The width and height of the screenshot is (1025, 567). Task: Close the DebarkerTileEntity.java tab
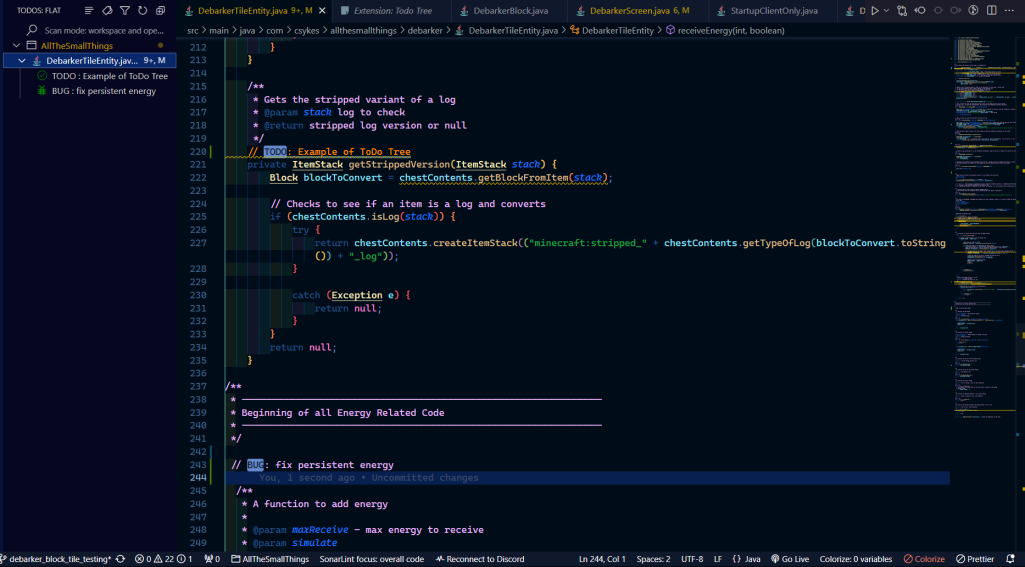coord(322,11)
